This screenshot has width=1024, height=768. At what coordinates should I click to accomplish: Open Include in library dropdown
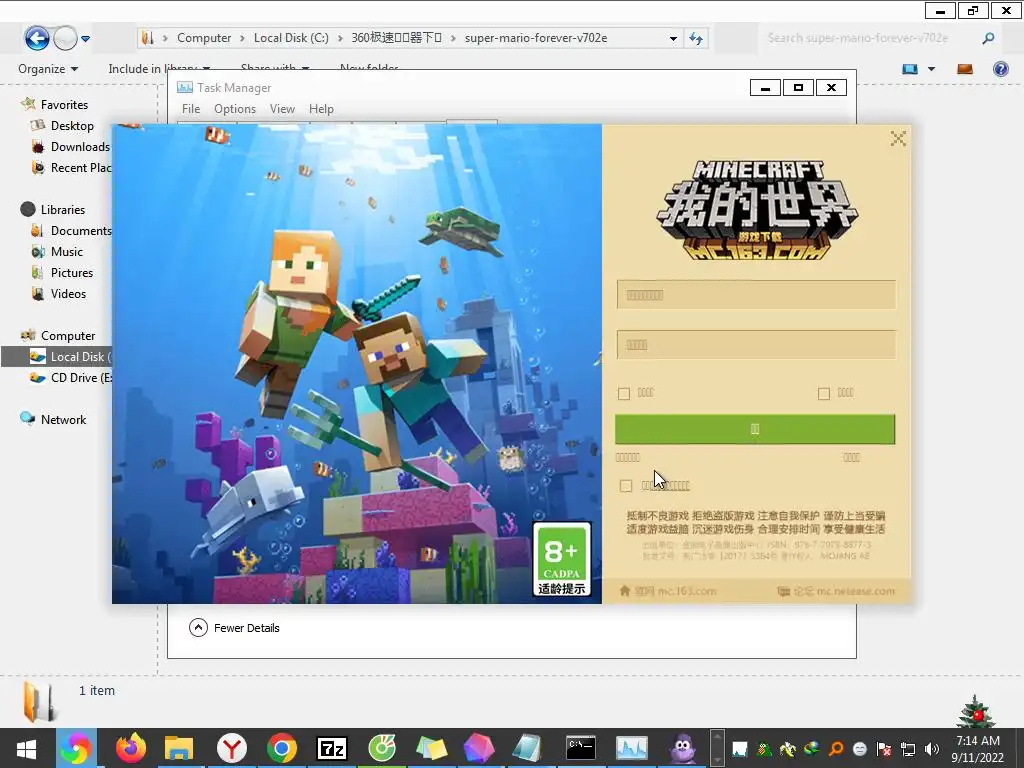(159, 69)
